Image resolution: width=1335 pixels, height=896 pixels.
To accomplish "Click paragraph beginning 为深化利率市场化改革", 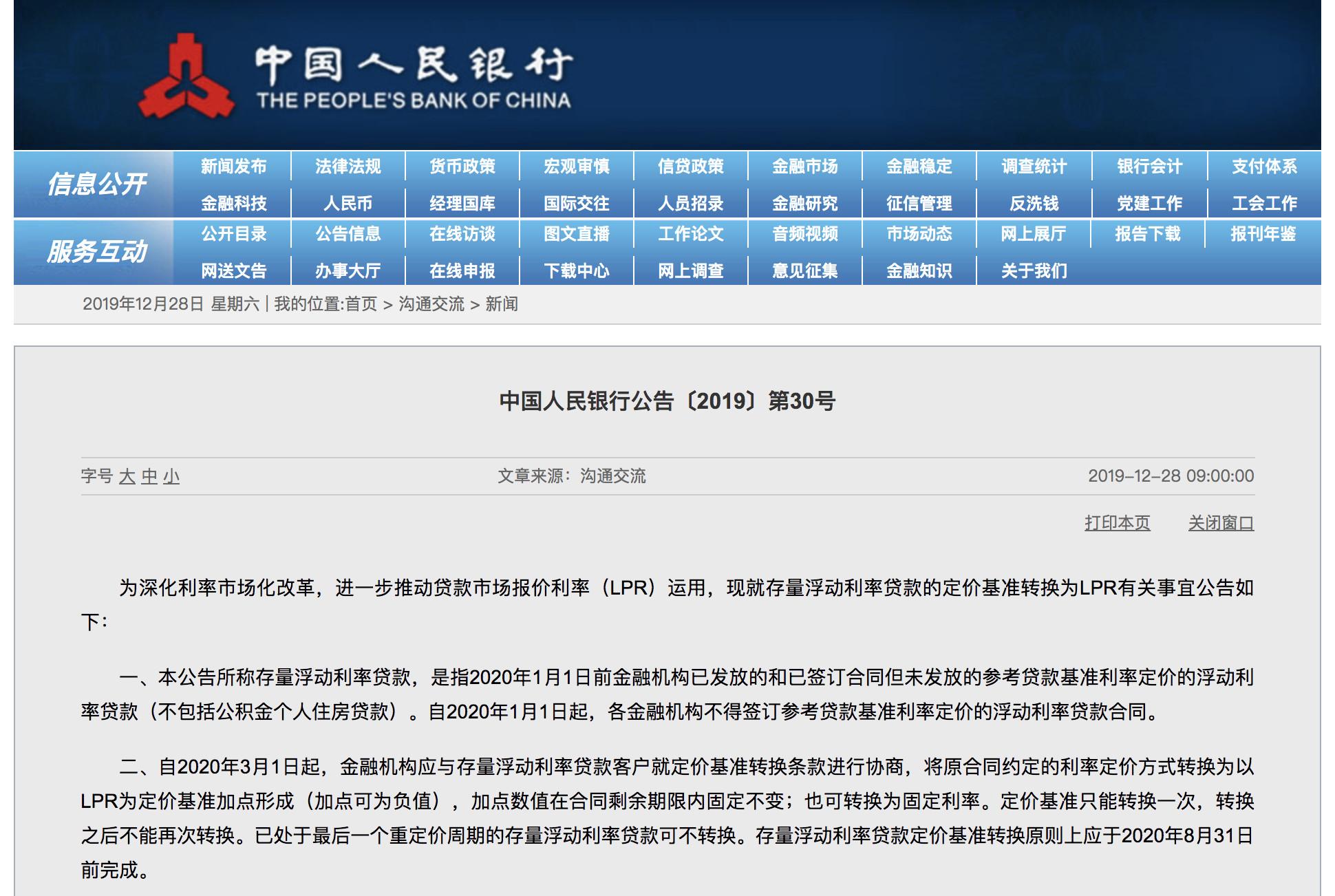I will (667, 605).
